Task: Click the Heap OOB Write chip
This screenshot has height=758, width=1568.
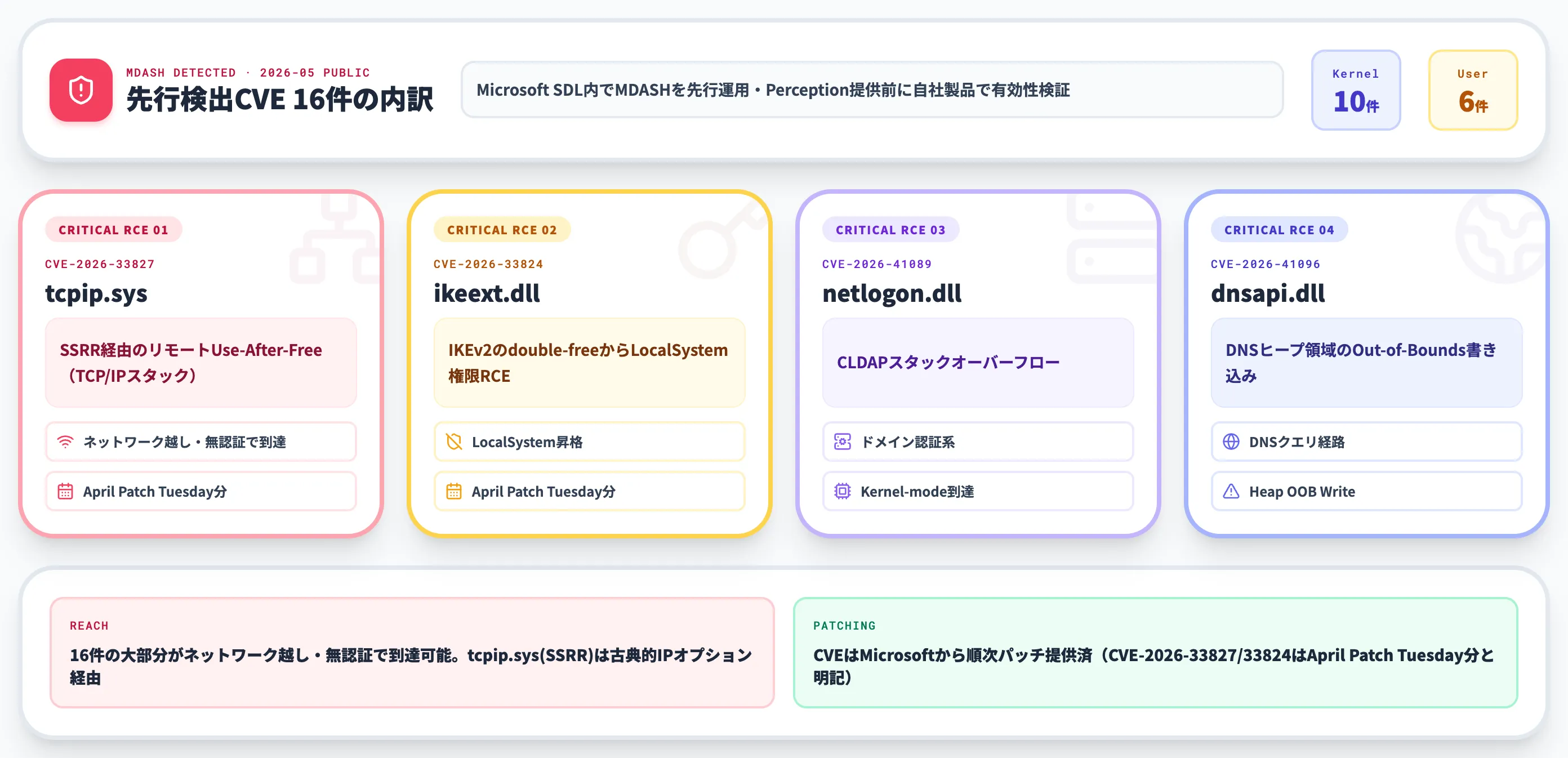Action: coord(1366,491)
